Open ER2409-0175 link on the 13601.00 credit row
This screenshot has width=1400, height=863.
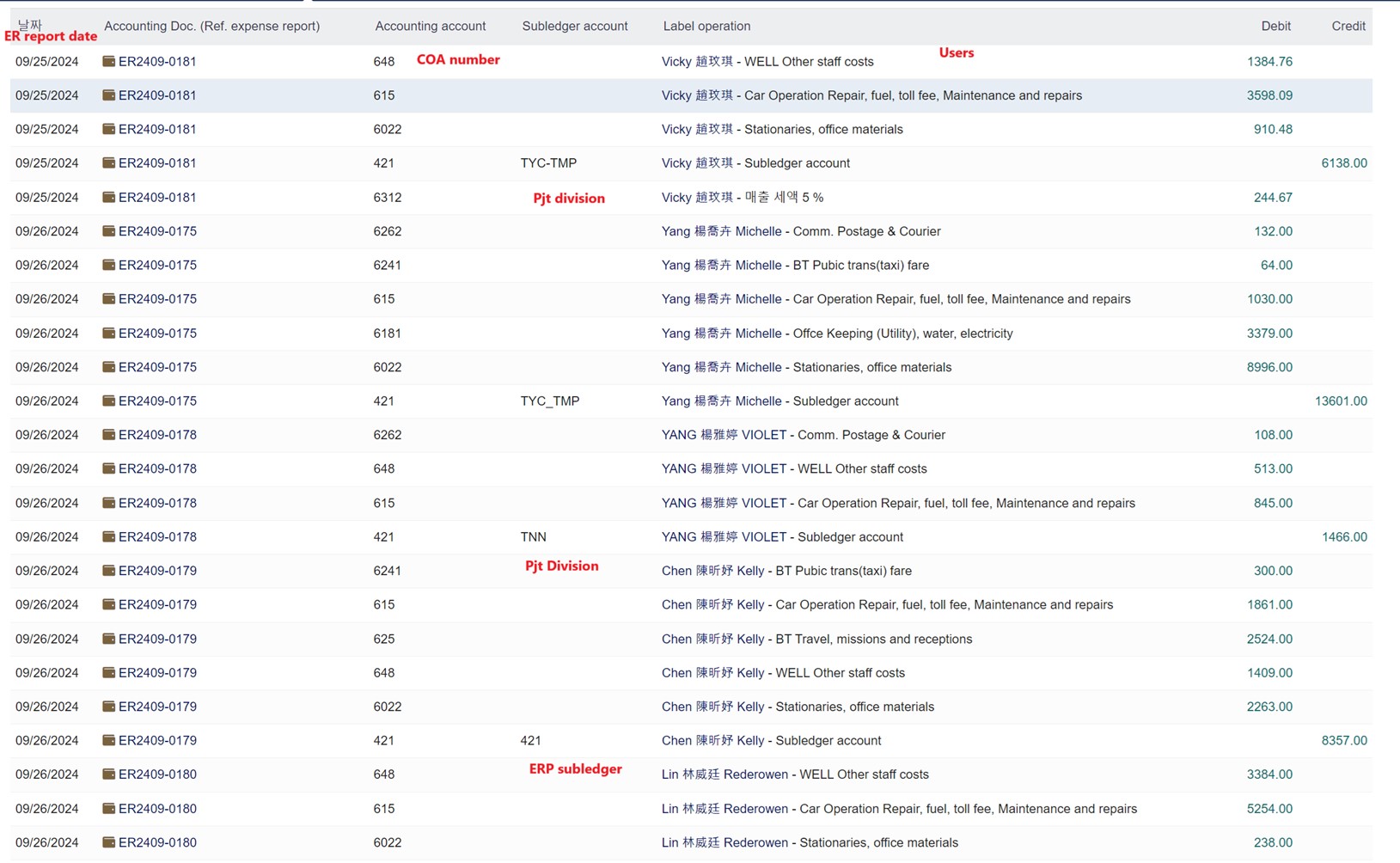[x=157, y=401]
